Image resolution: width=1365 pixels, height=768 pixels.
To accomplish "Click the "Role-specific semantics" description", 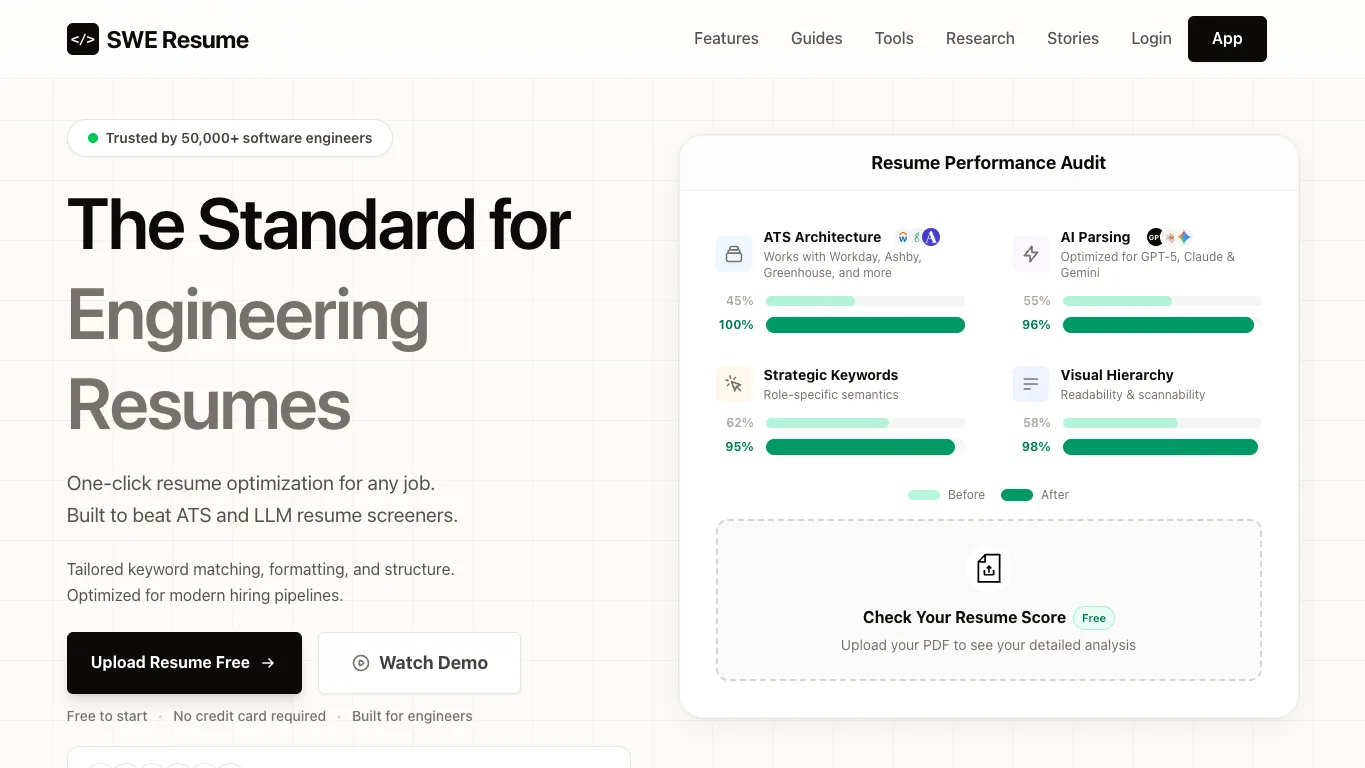I will (x=831, y=395).
